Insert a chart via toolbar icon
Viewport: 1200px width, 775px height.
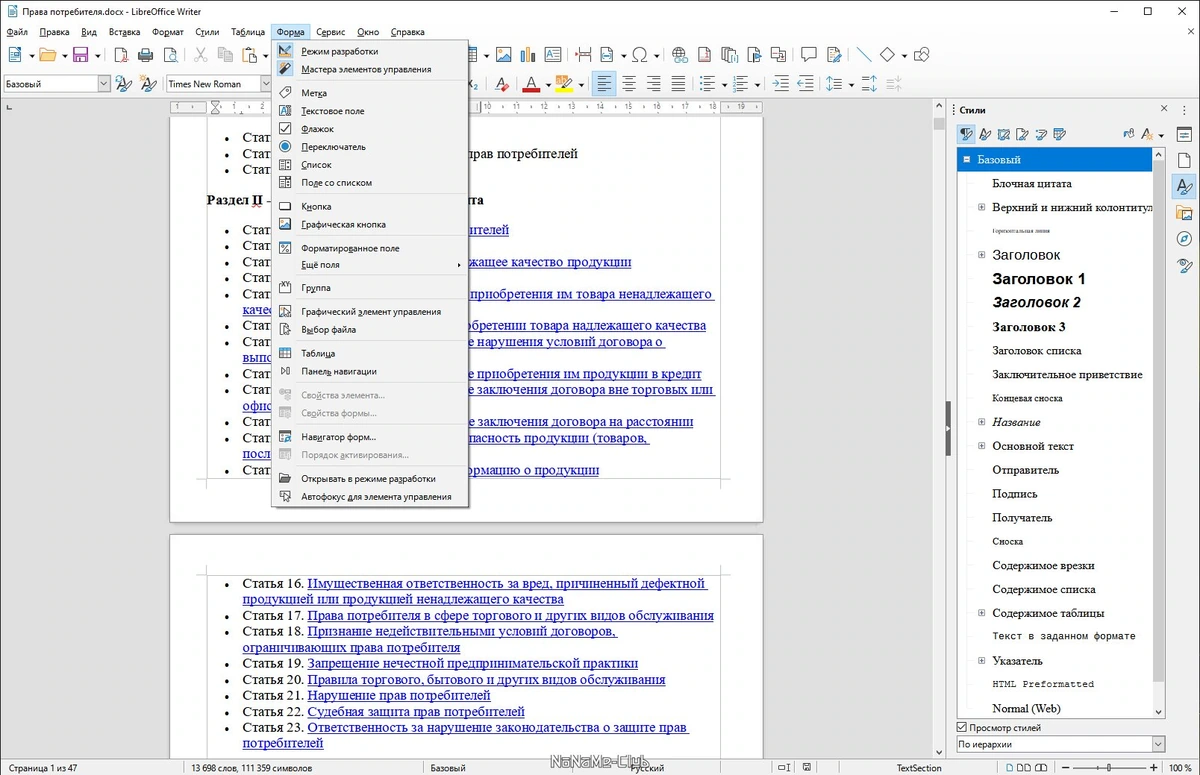click(528, 55)
